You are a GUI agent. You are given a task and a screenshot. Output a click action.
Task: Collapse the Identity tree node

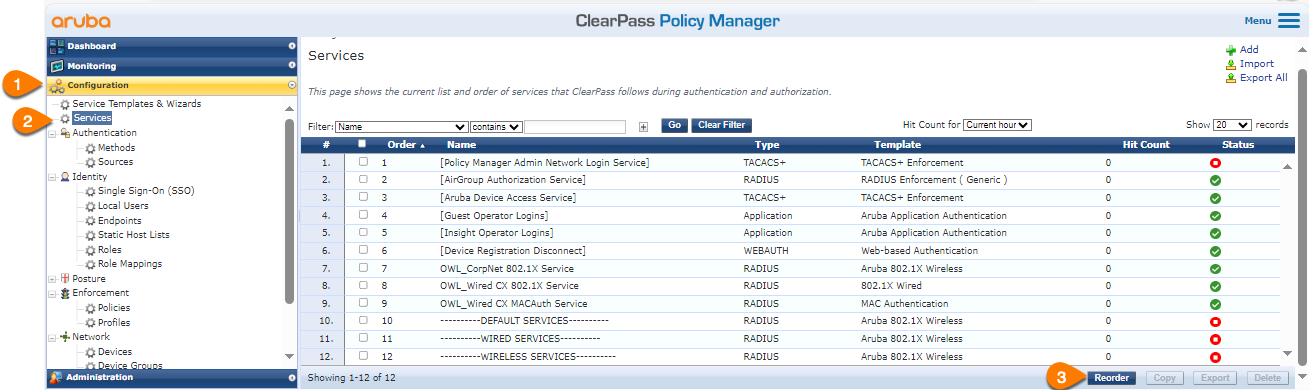(x=52, y=177)
